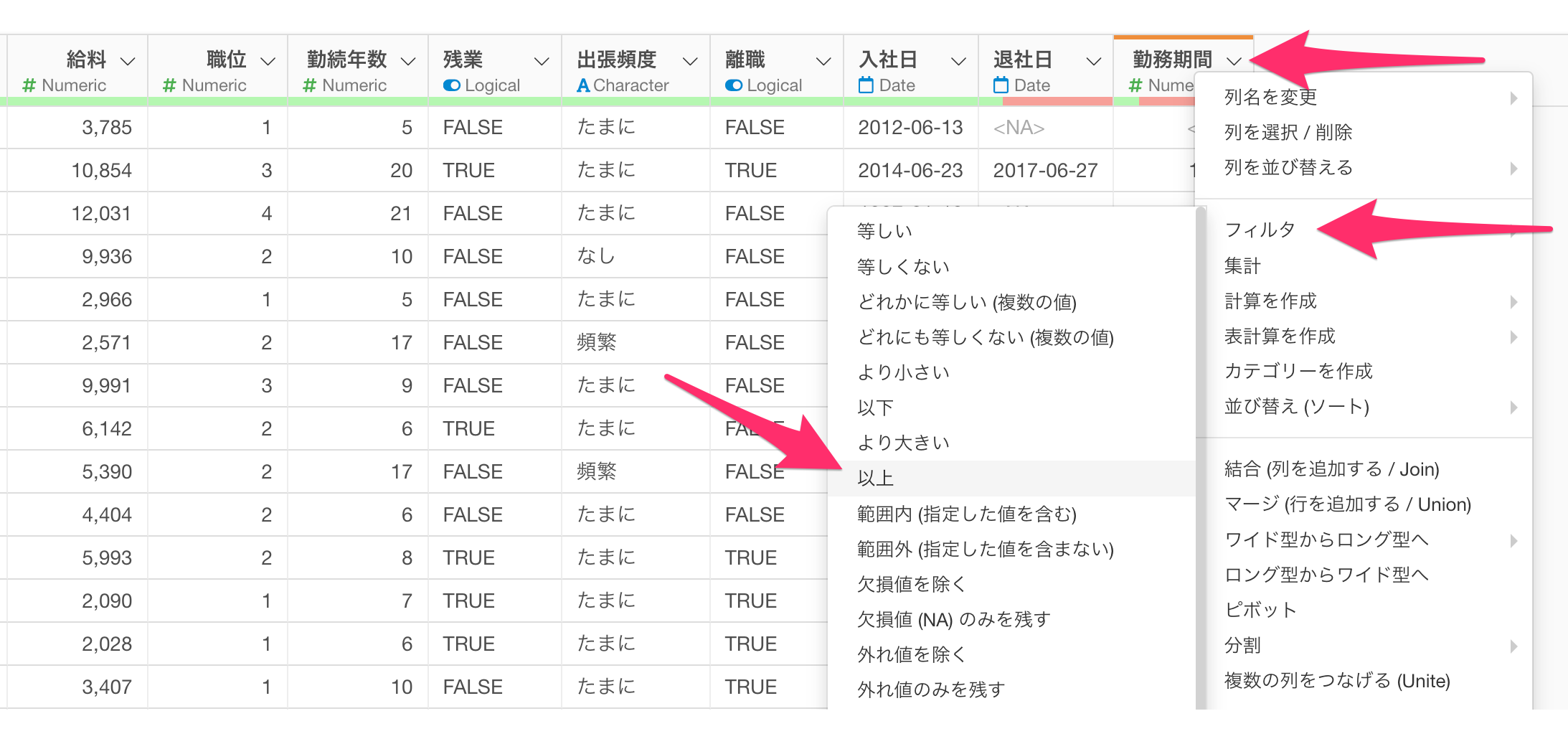Viewport: 1568px width, 739px height.
Task: Expand the 表計算を作成 submenu arrow
Action: 1513,336
